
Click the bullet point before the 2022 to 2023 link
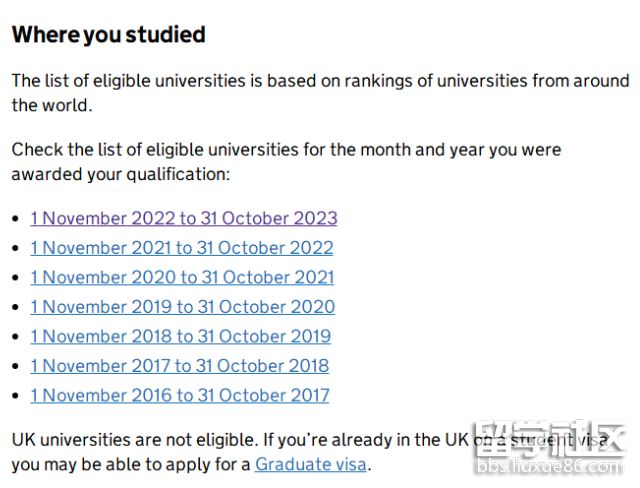point(16,219)
